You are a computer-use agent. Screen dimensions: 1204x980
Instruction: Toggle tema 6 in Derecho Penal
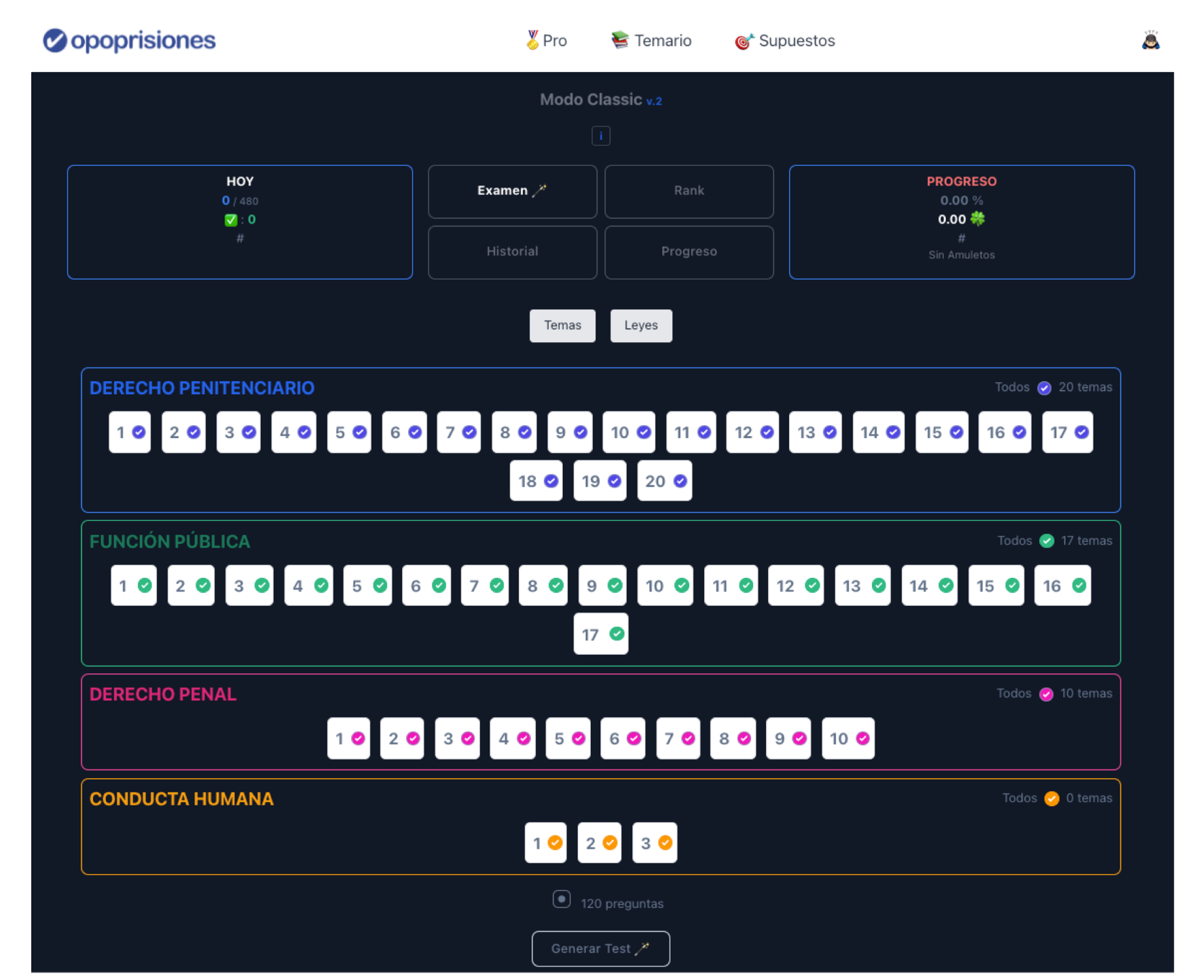coord(623,738)
